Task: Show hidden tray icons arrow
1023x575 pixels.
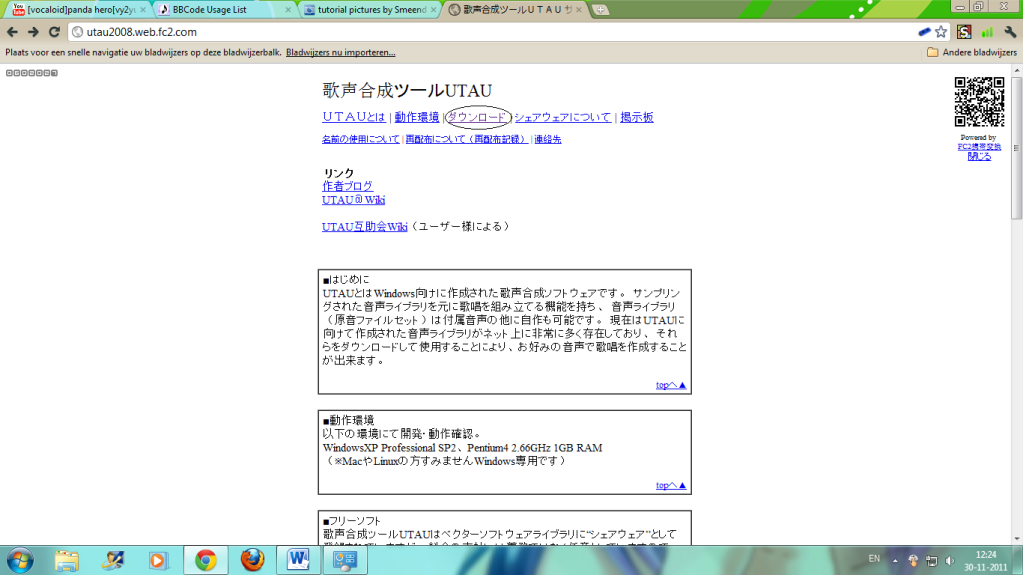Action: pyautogui.click(x=895, y=561)
